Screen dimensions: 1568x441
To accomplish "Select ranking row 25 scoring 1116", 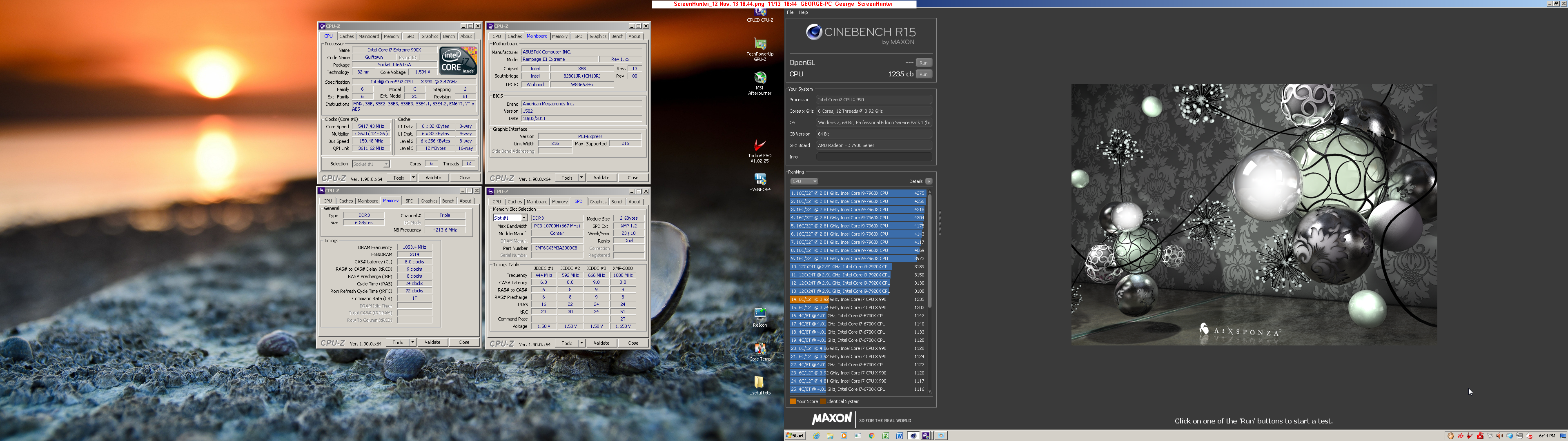I will pyautogui.click(x=857, y=389).
